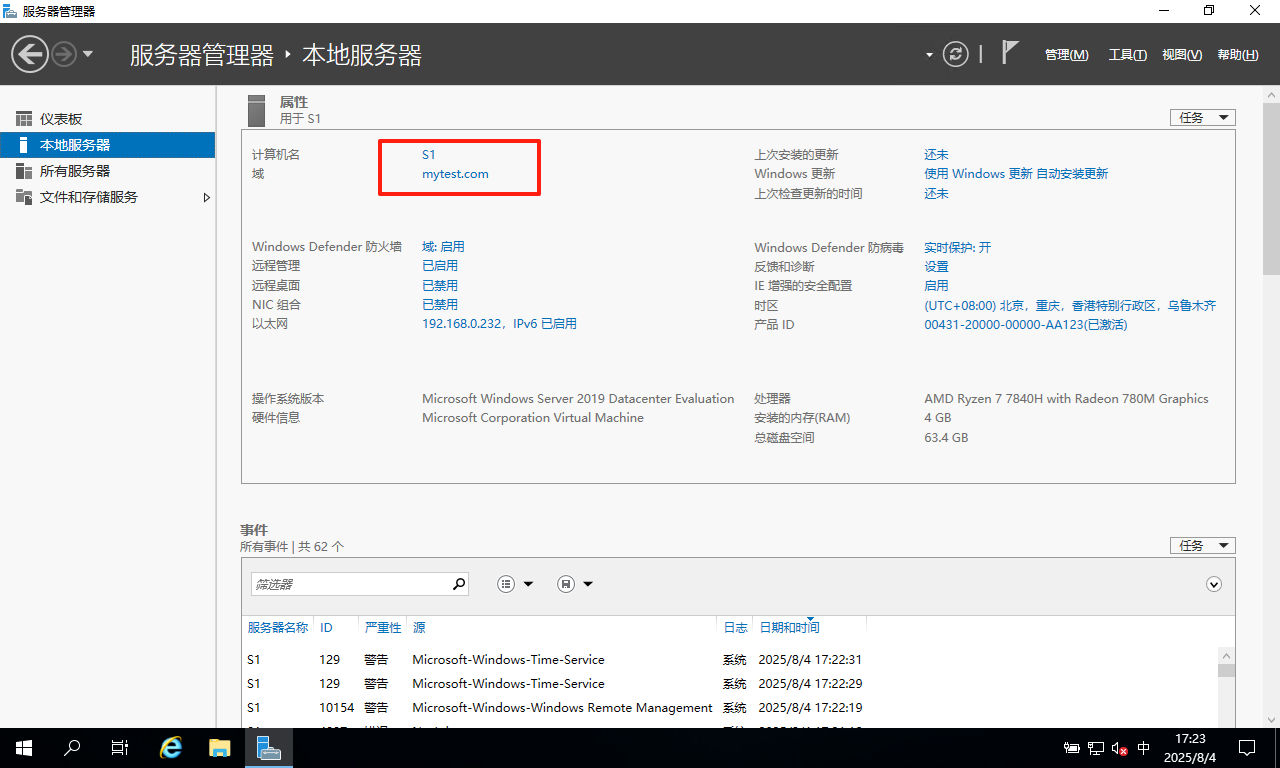Viewport: 1280px width, 768px height.
Task: Click the refresh icon in header
Action: [x=956, y=54]
